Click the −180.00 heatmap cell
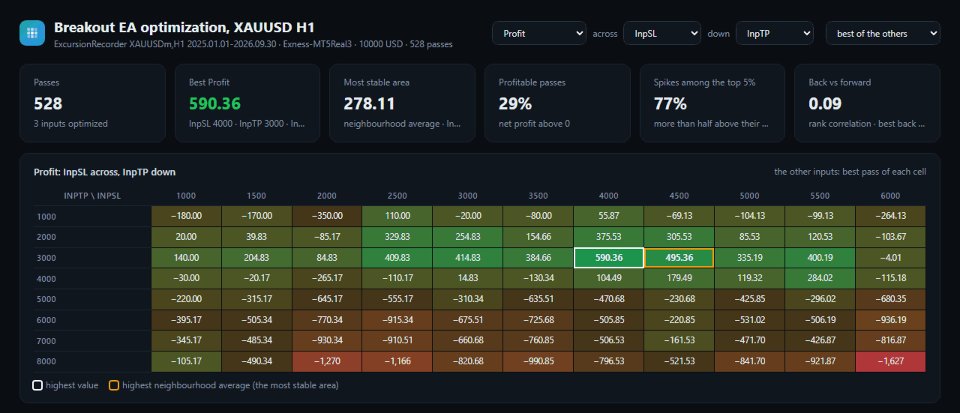This screenshot has width=960, height=413. pyautogui.click(x=186, y=216)
